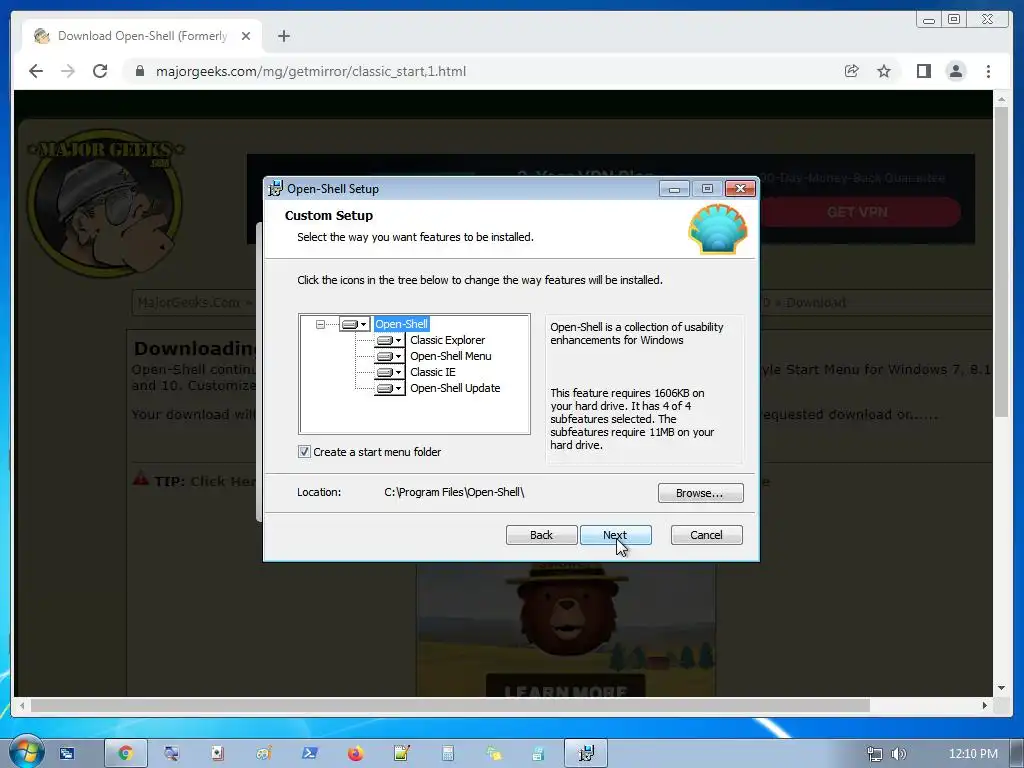This screenshot has width=1024, height=768.
Task: Bookmark this page with the star icon
Action: click(x=884, y=71)
